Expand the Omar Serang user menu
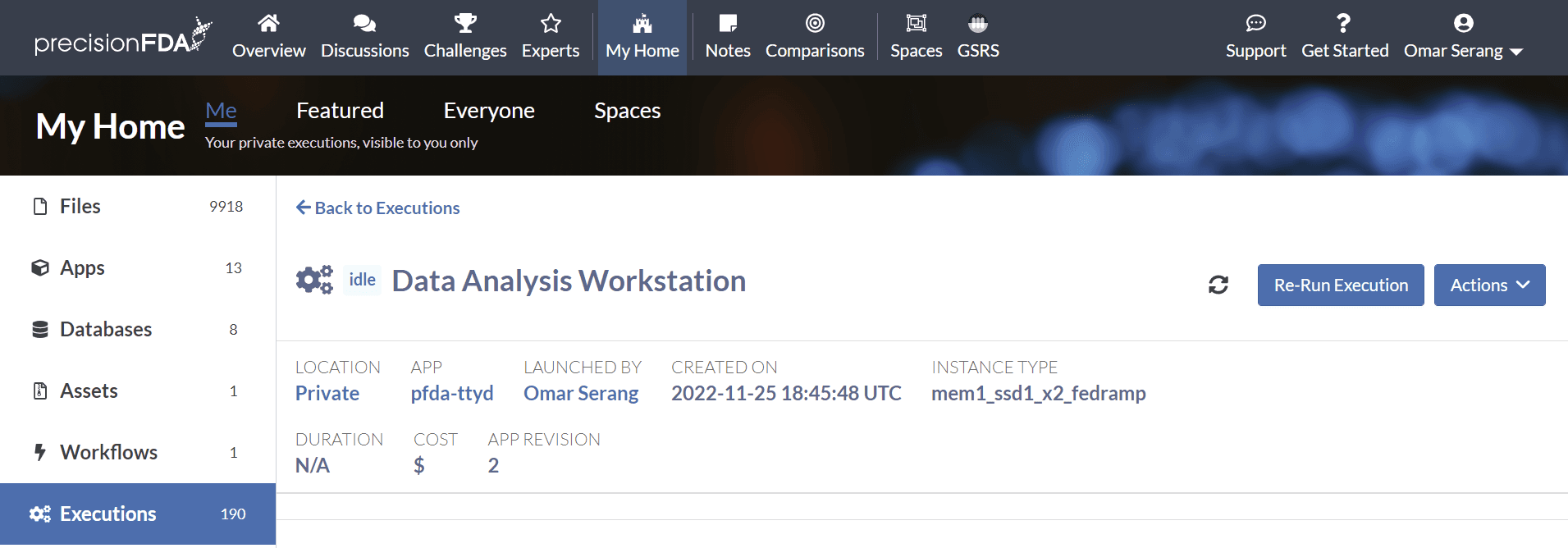 (1463, 39)
